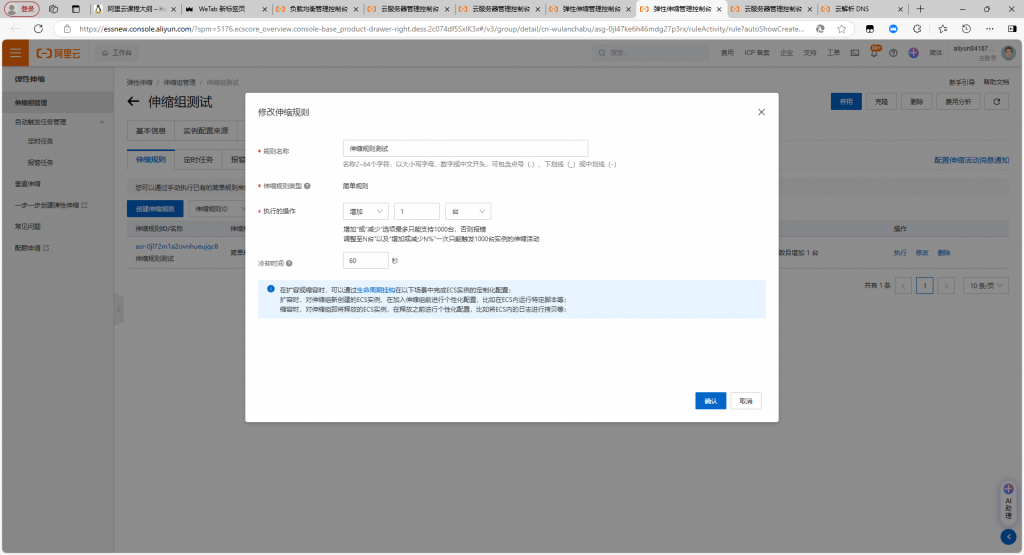Click the help icon next to 伸缩规则类型
This screenshot has width=1024, height=555.
306,185
